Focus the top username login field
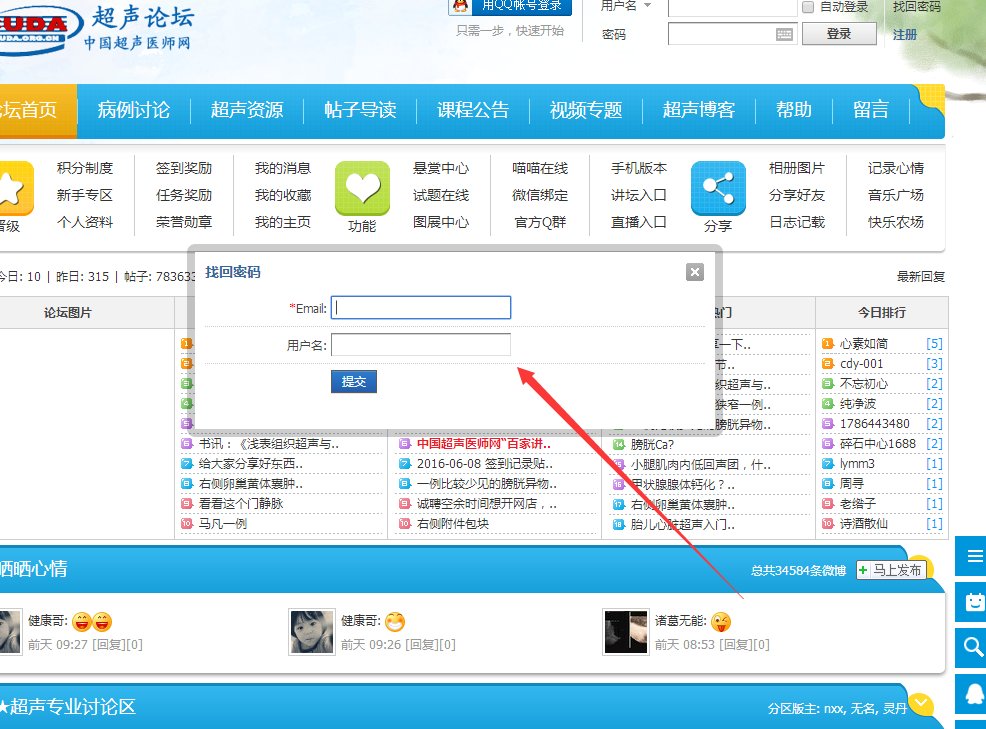This screenshot has height=729, width=986. (x=732, y=7)
